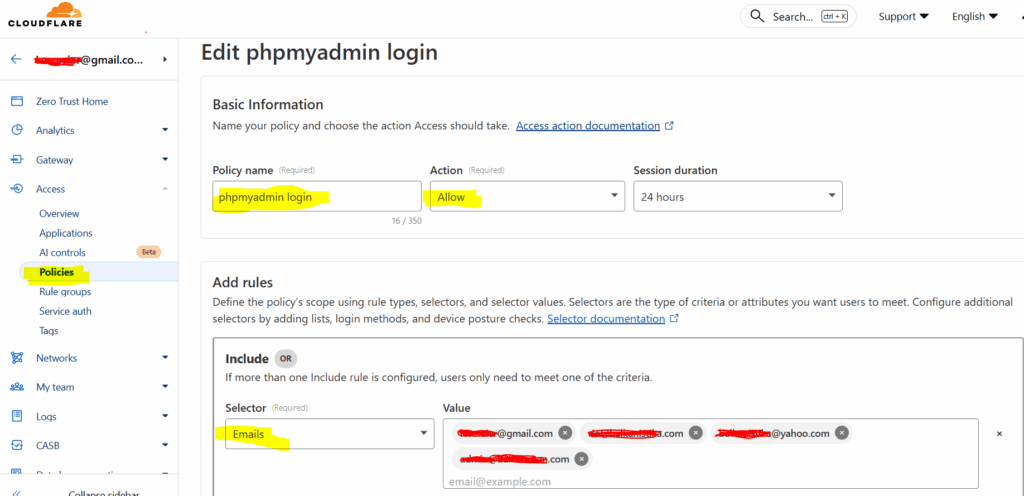Click the Add rules heading
Image resolution: width=1024 pixels, height=496 pixels.
pos(243,282)
